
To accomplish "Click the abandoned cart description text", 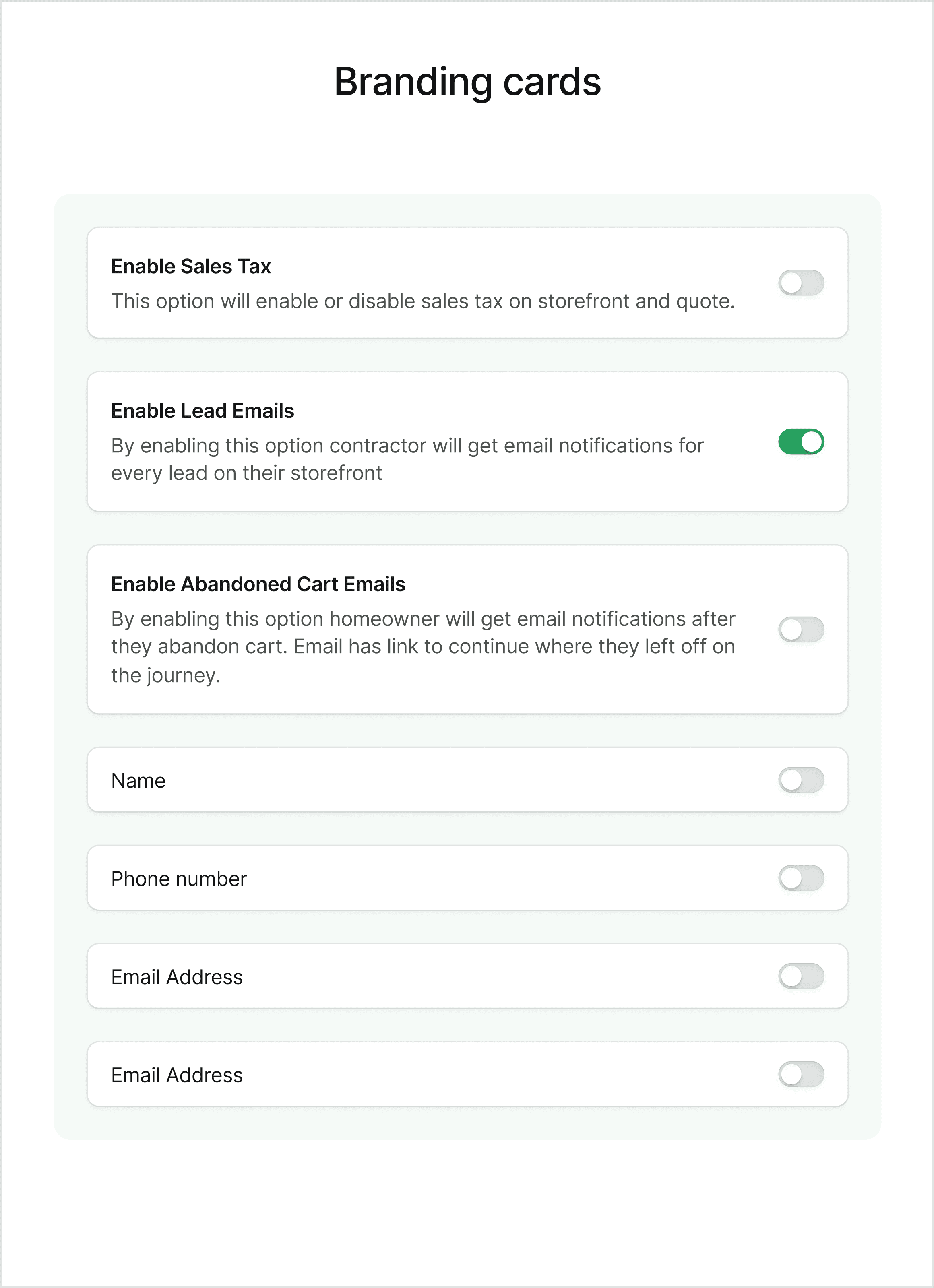I will pos(423,647).
